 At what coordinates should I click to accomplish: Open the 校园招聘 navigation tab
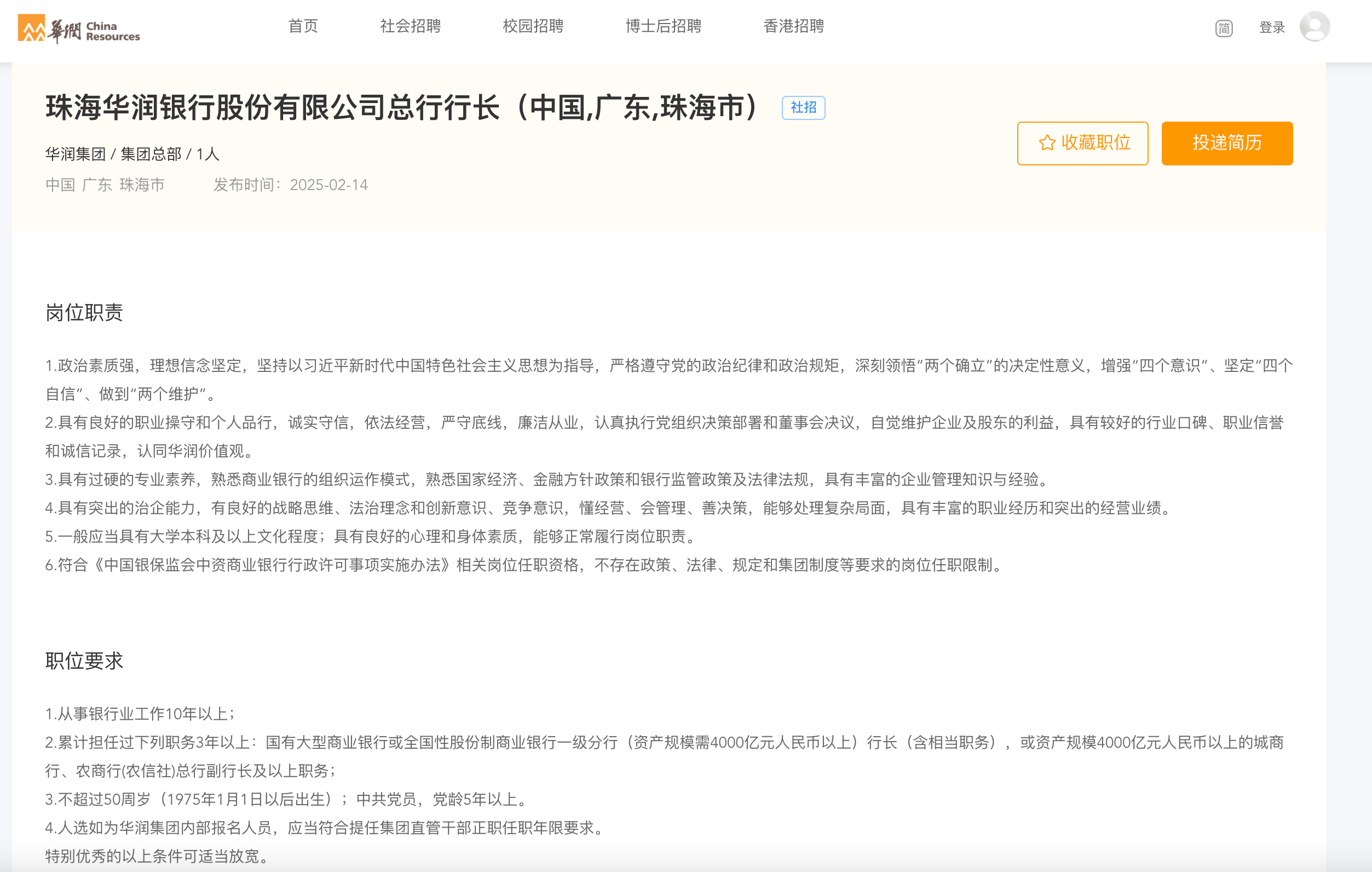(533, 26)
